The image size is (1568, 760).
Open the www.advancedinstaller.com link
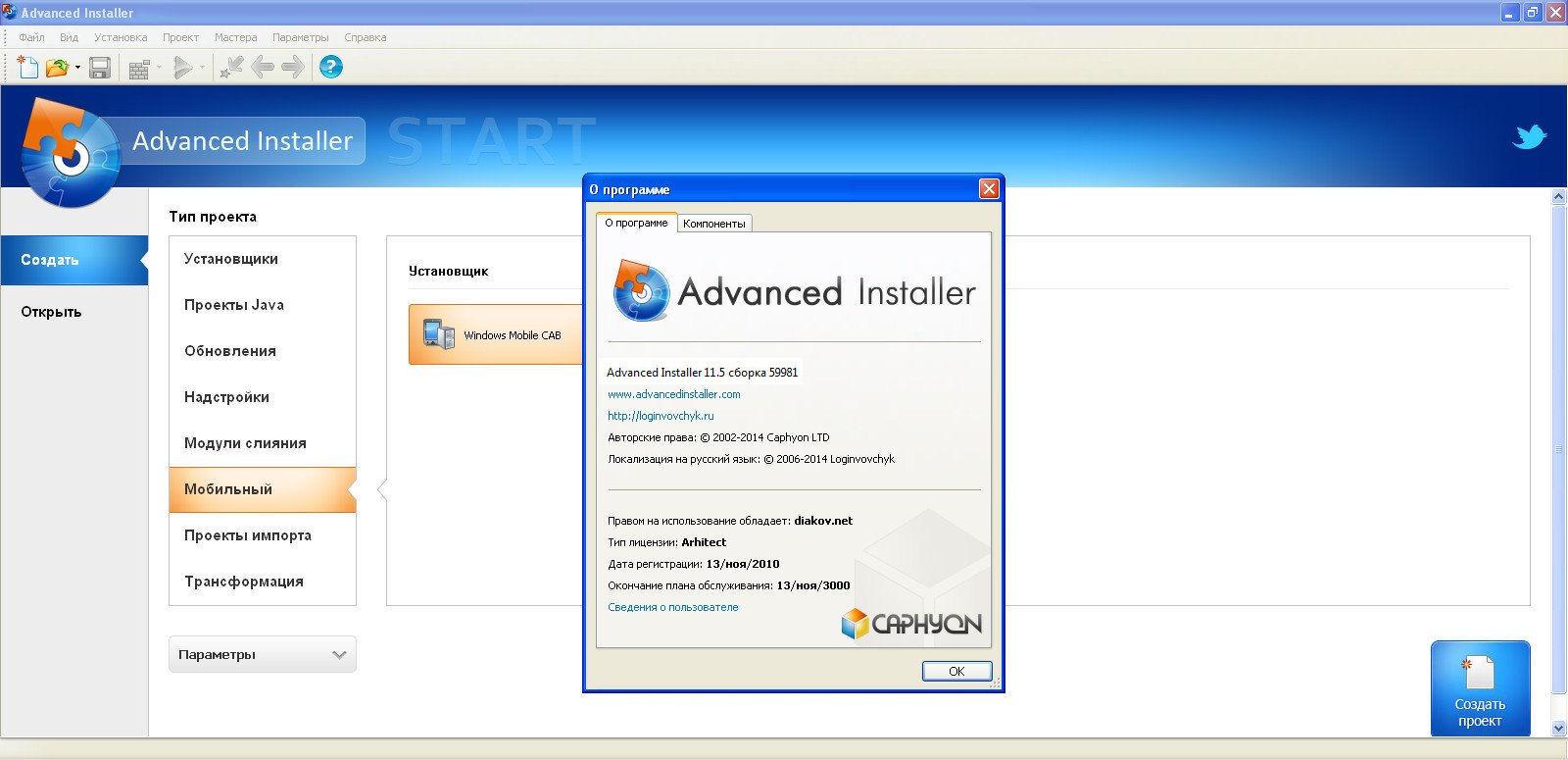(673, 394)
